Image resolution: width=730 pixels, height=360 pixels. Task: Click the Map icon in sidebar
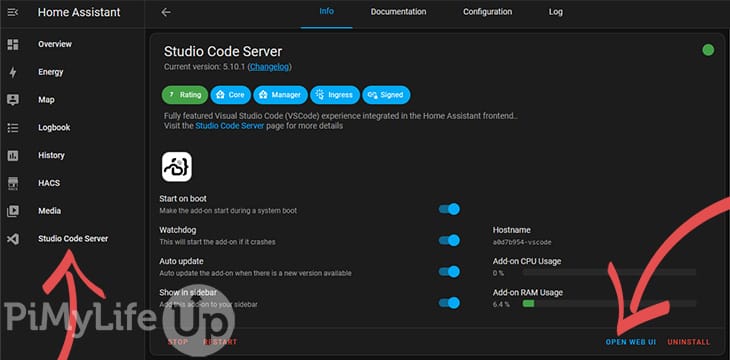pyautogui.click(x=13, y=100)
